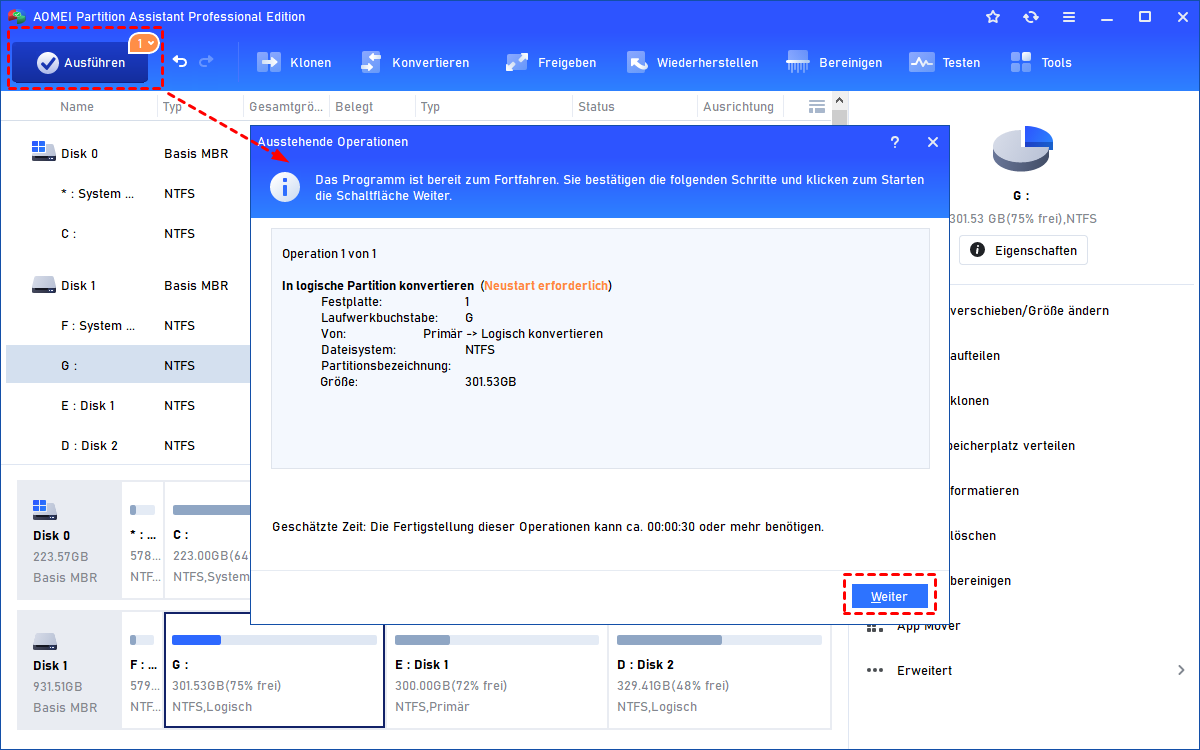
Task: Open the Tools toolbar menu
Action: (1041, 62)
